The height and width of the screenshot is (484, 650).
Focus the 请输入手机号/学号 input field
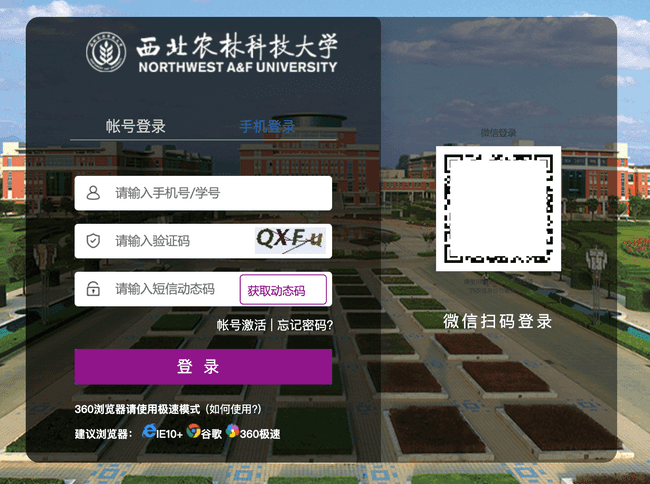click(x=203, y=193)
